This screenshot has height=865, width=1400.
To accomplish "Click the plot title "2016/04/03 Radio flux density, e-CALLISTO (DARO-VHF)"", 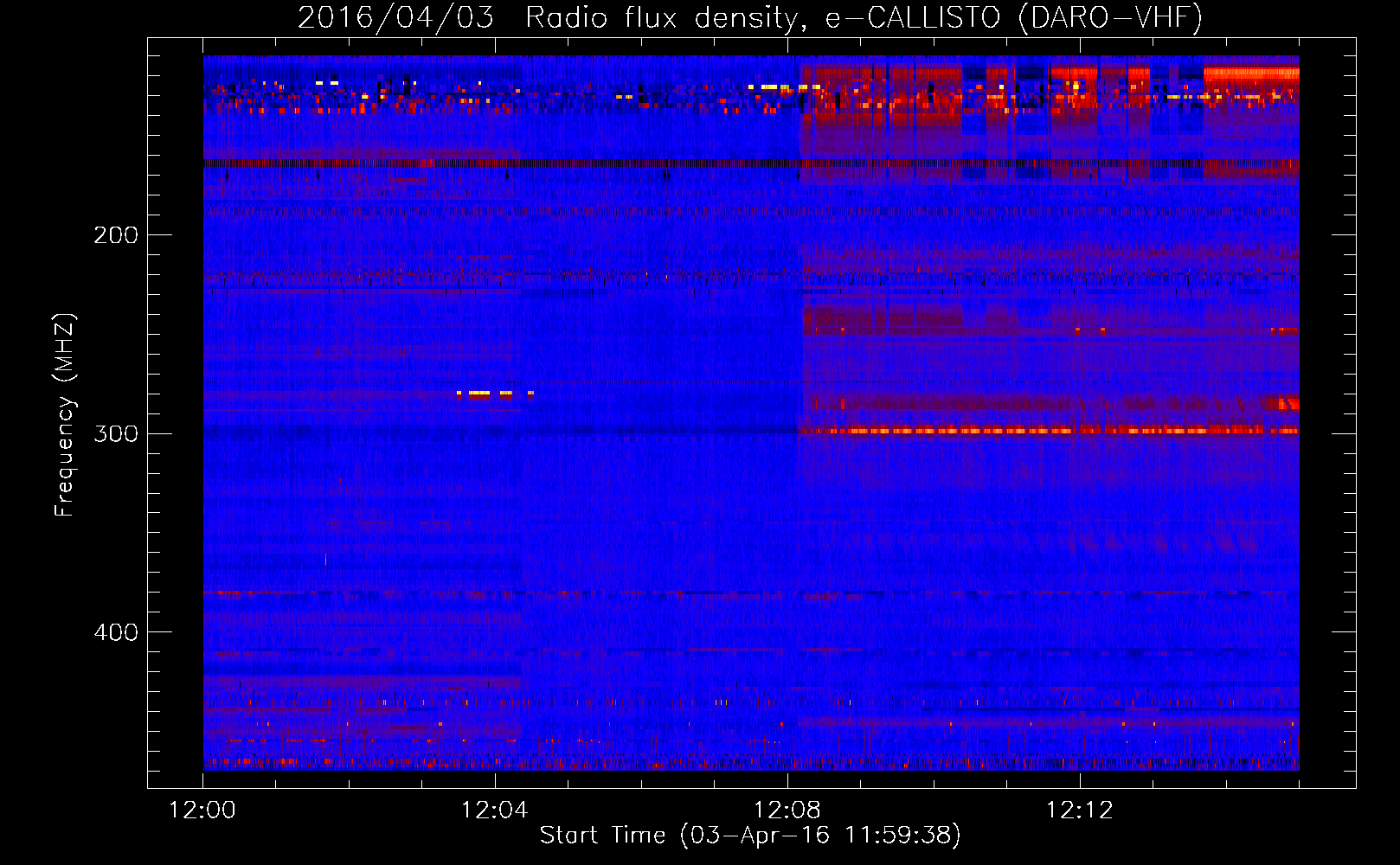I will [x=750, y=18].
